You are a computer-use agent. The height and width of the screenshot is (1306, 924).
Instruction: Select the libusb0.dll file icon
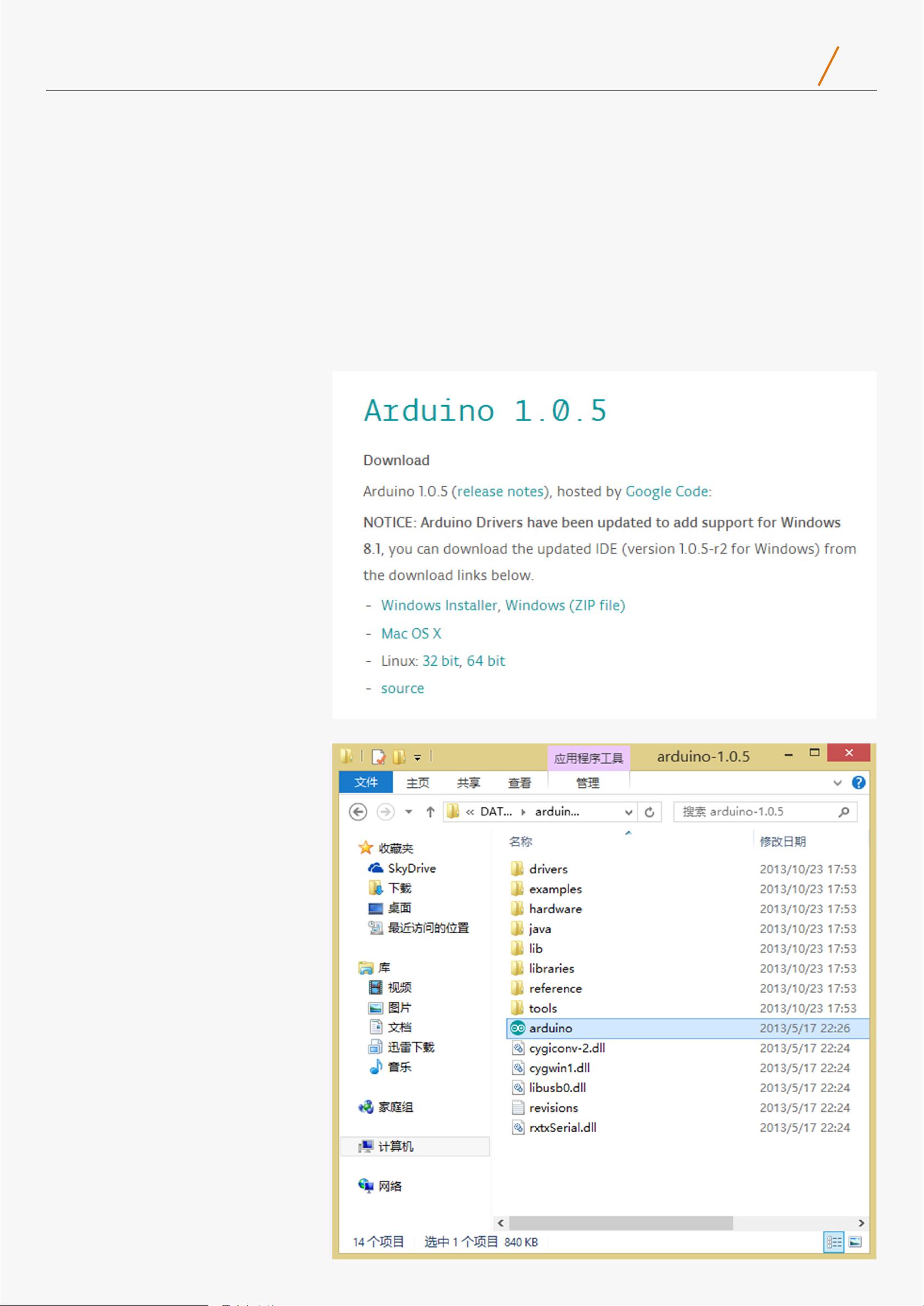pos(517,1088)
